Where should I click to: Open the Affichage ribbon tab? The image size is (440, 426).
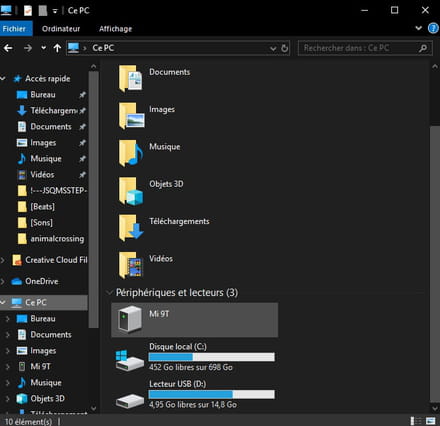[115, 29]
